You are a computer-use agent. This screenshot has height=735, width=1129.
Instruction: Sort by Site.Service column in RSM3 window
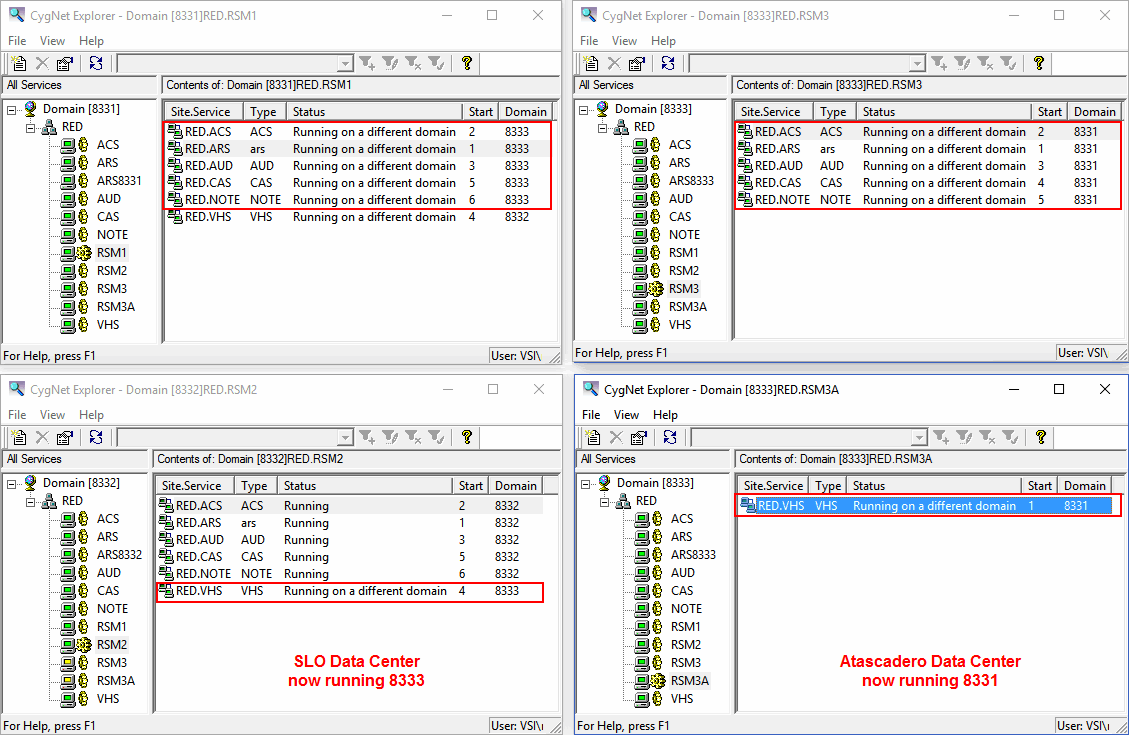tap(774, 112)
